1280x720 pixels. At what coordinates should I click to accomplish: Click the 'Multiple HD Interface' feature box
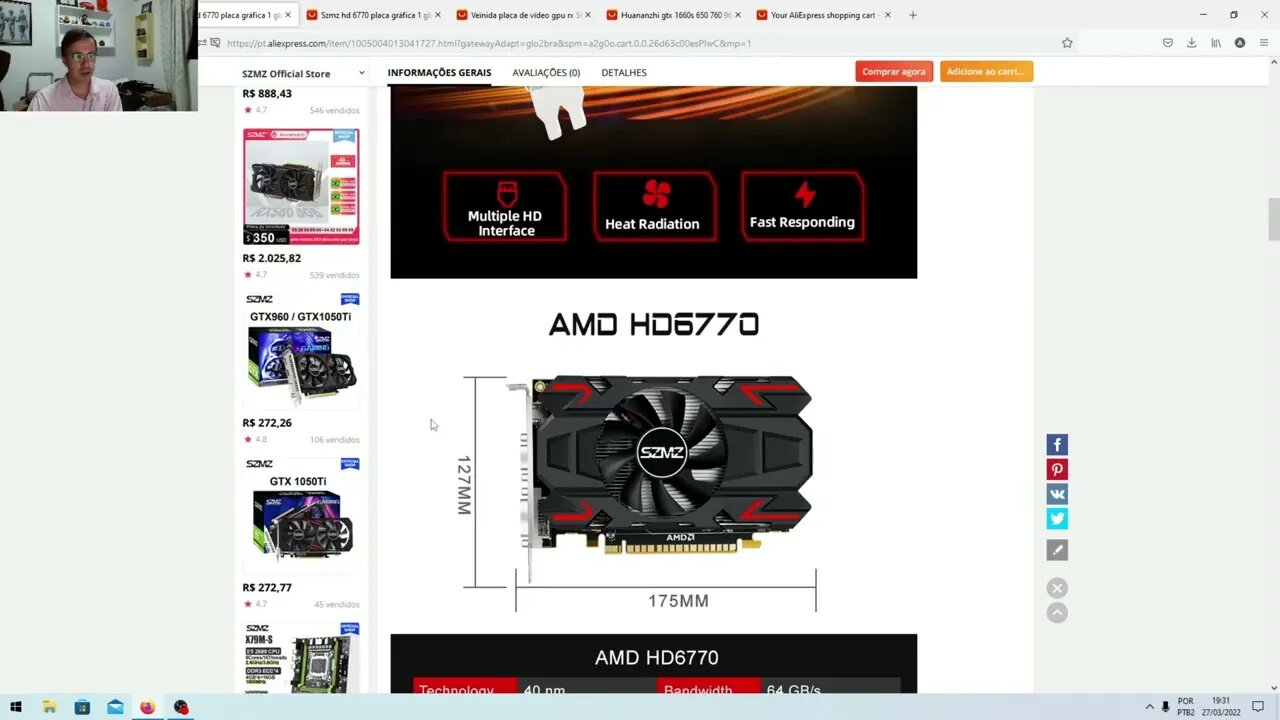click(x=505, y=206)
